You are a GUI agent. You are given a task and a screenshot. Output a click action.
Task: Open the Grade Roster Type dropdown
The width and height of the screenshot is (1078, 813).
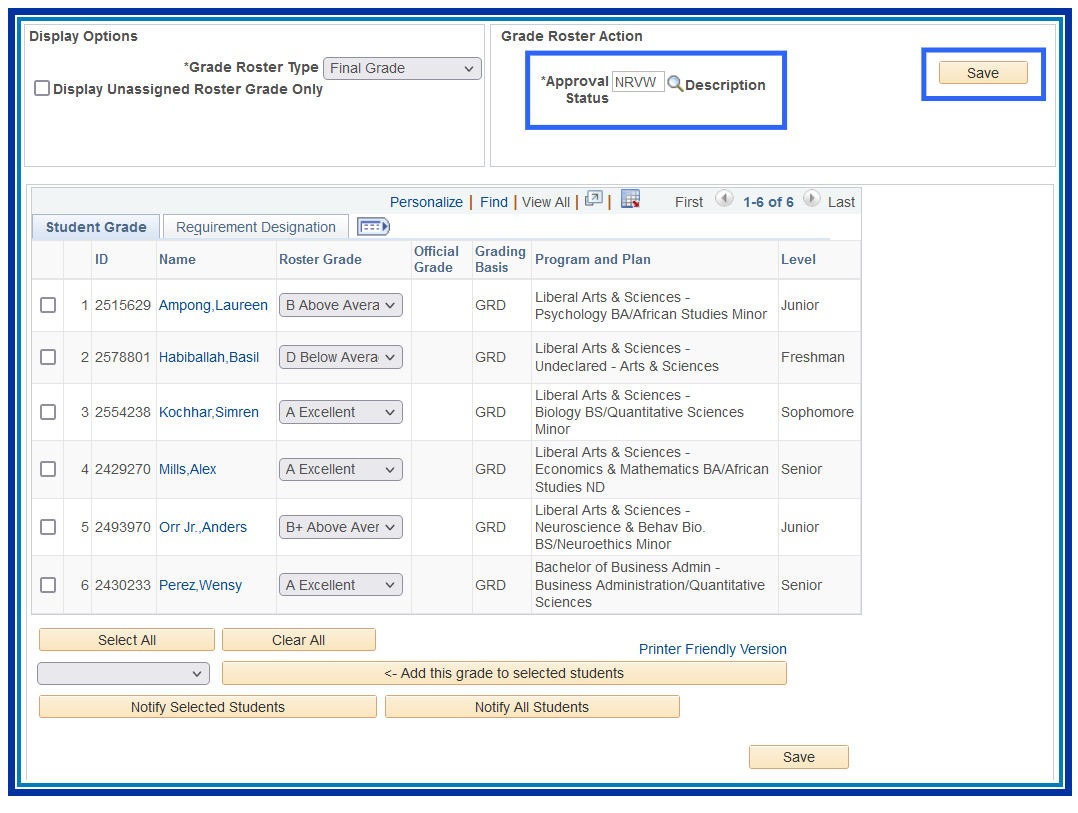[x=402, y=68]
